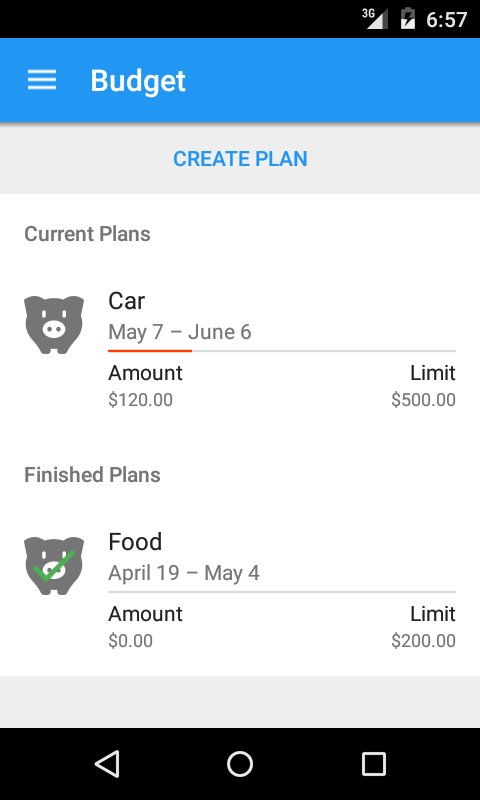The width and height of the screenshot is (480, 800).
Task: Select the May 7 – June 6 date range
Action: [x=180, y=332]
